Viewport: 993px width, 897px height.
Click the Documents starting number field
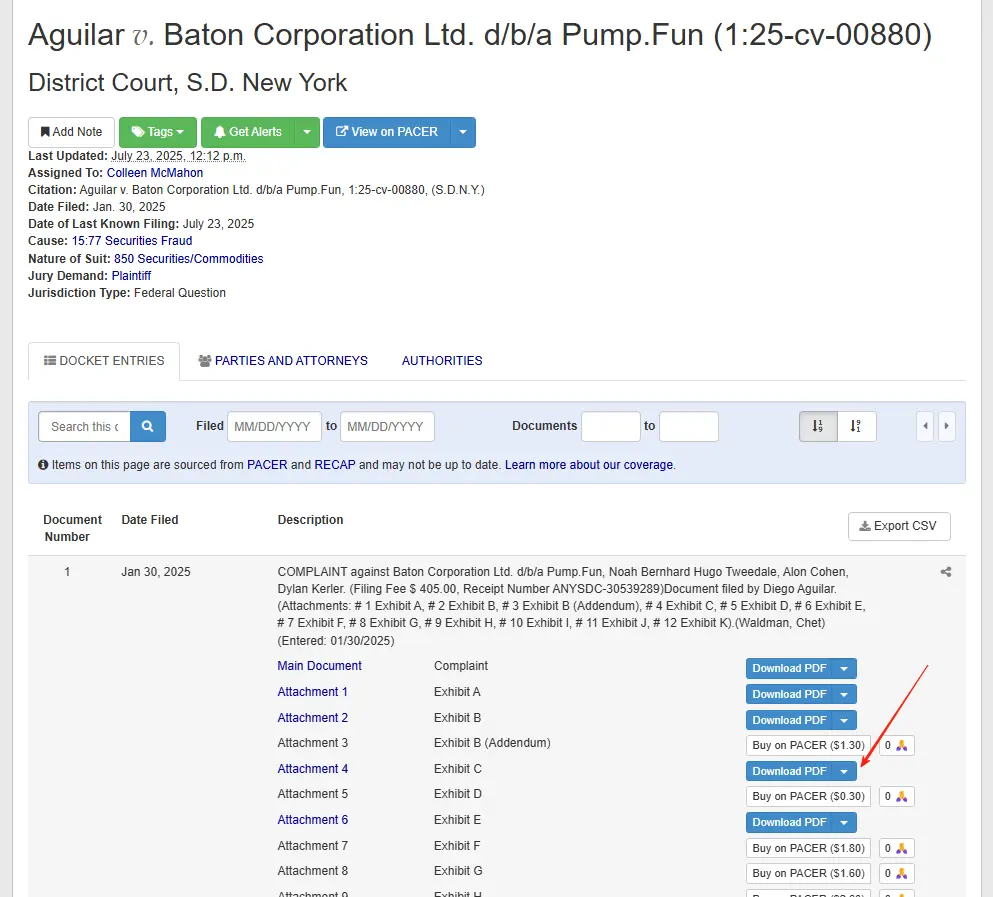tap(610, 426)
